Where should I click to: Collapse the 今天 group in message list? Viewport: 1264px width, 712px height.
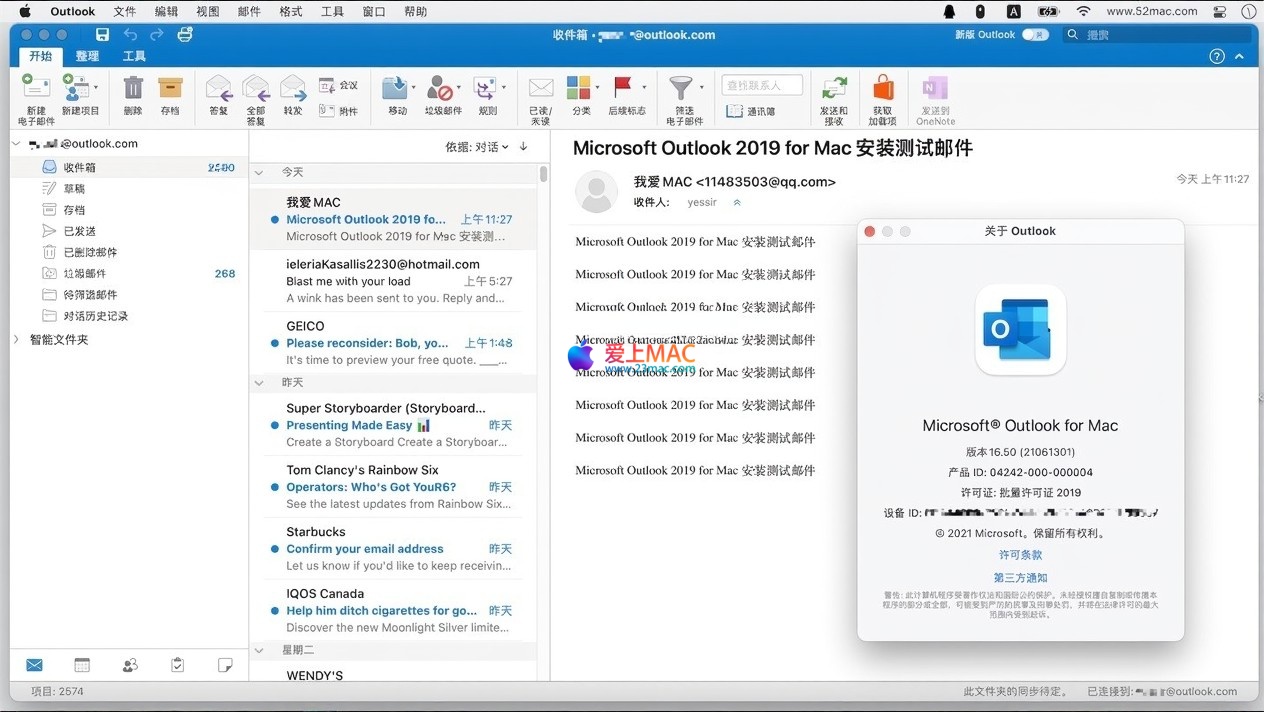pos(259,172)
